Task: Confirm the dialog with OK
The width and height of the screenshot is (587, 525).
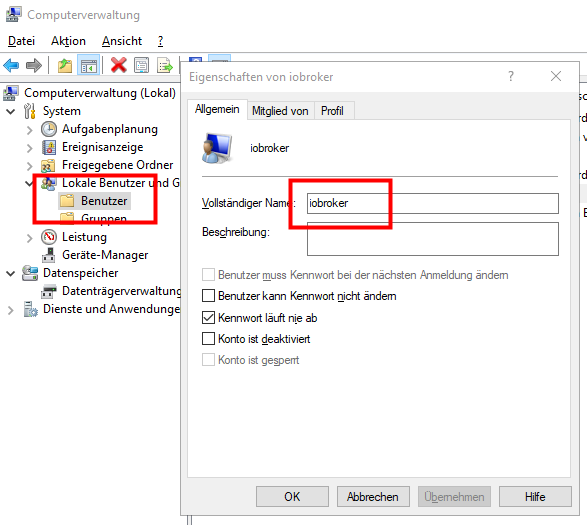Action: (292, 497)
